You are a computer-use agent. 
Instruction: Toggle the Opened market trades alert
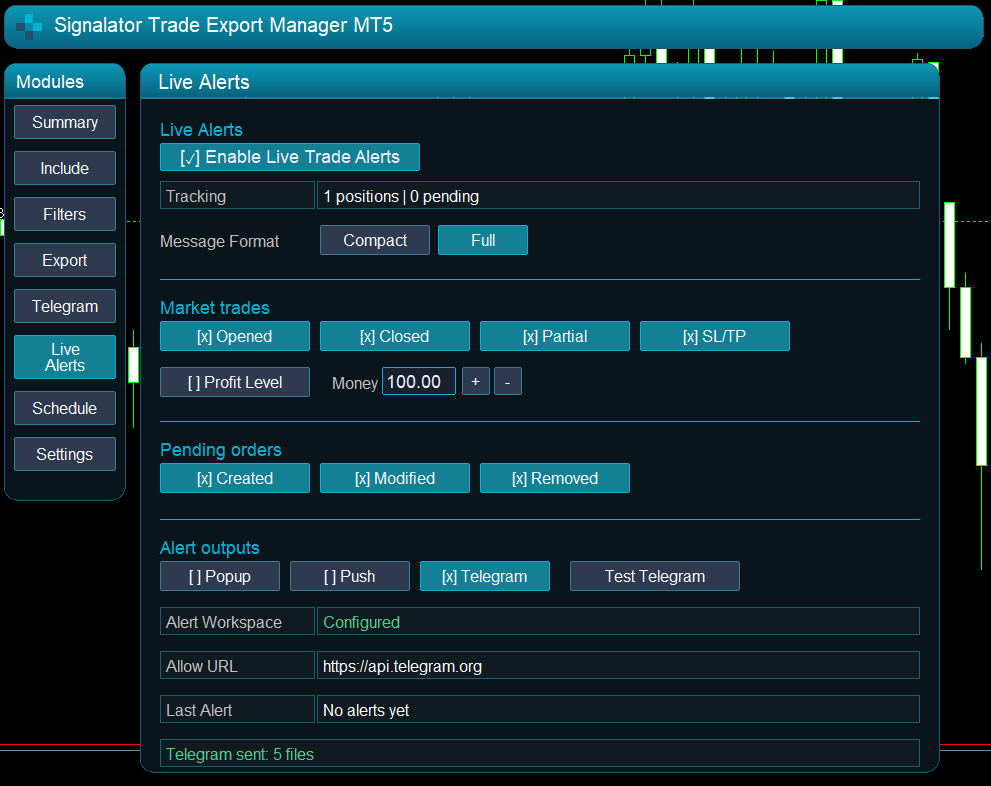pos(234,336)
